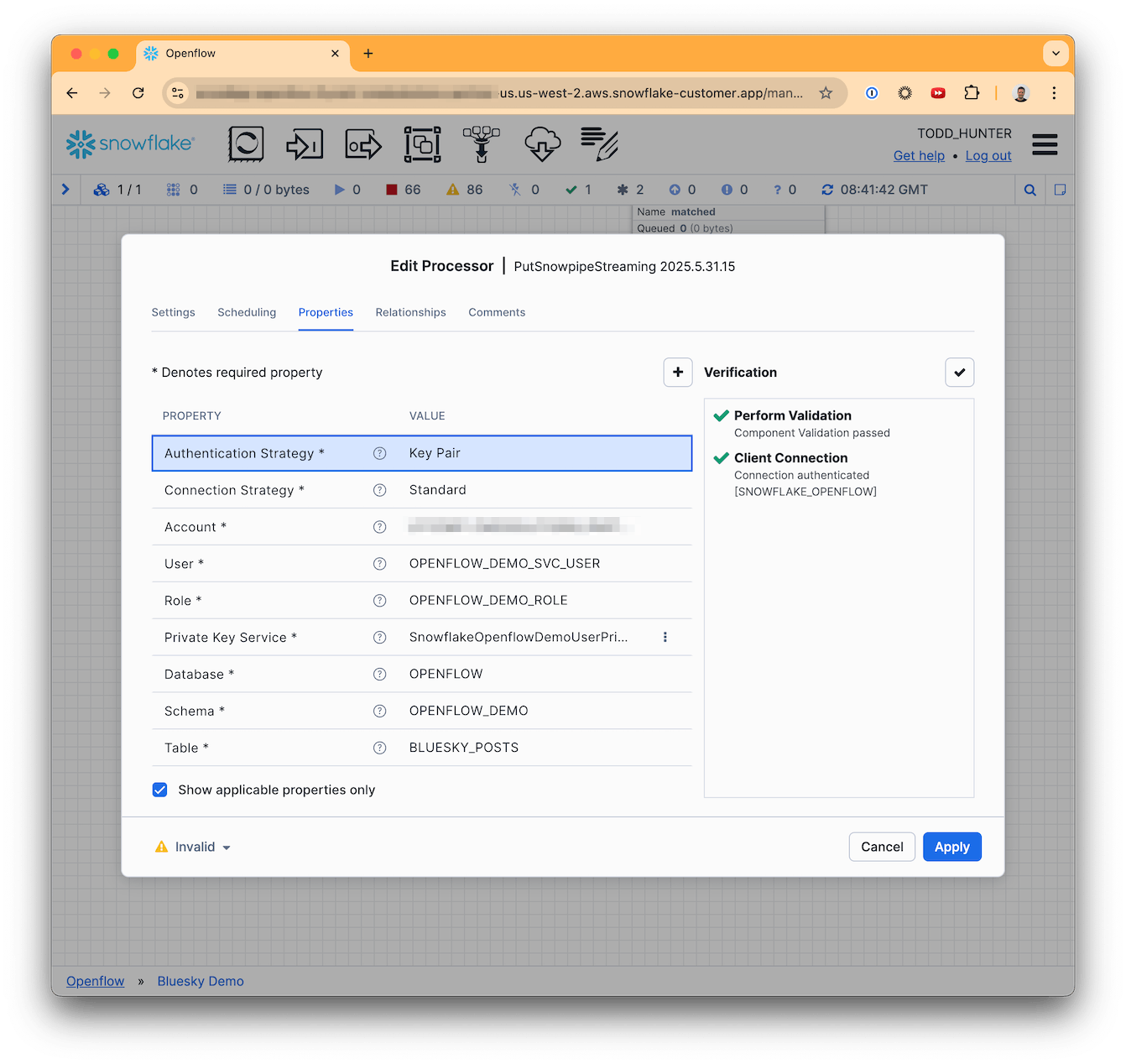Click the last refresh time icon
The height and width of the screenshot is (1064, 1126).
827,190
